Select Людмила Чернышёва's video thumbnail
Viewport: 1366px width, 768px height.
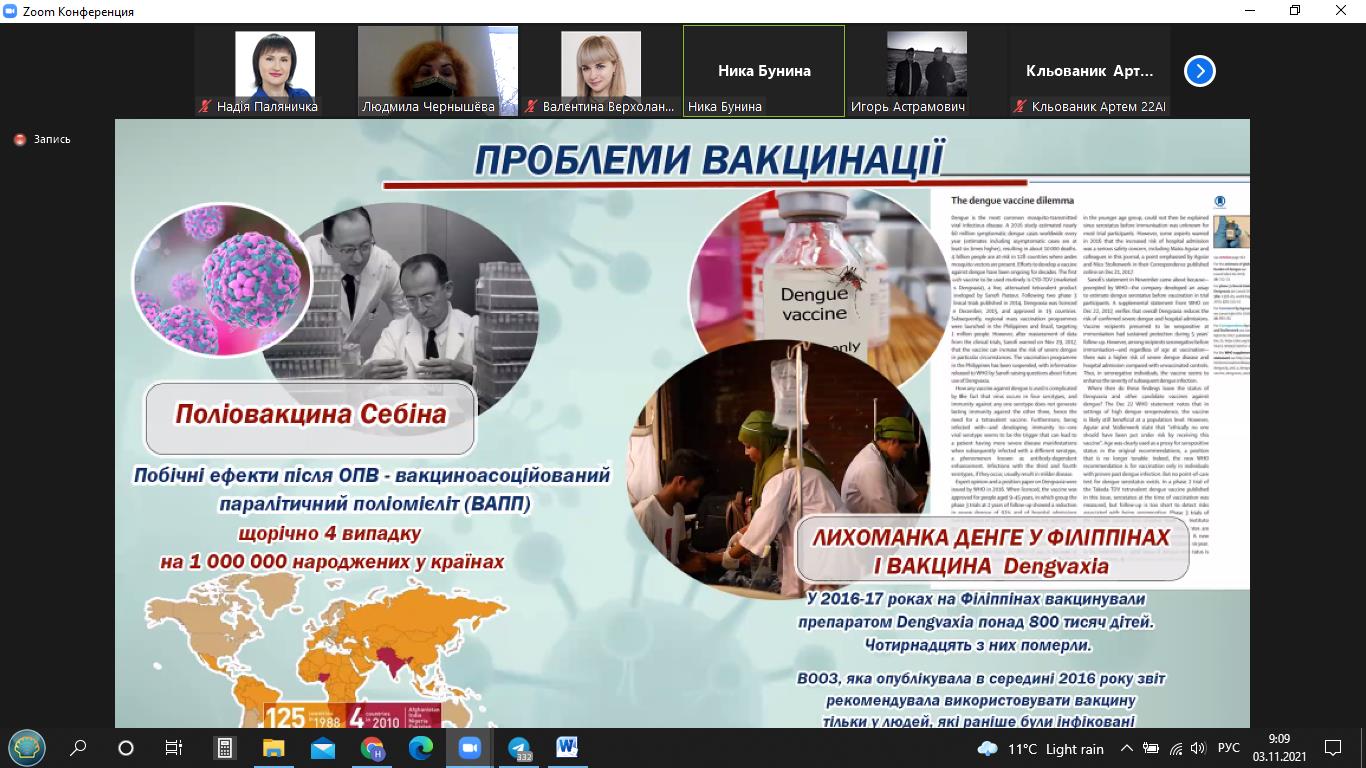438,71
